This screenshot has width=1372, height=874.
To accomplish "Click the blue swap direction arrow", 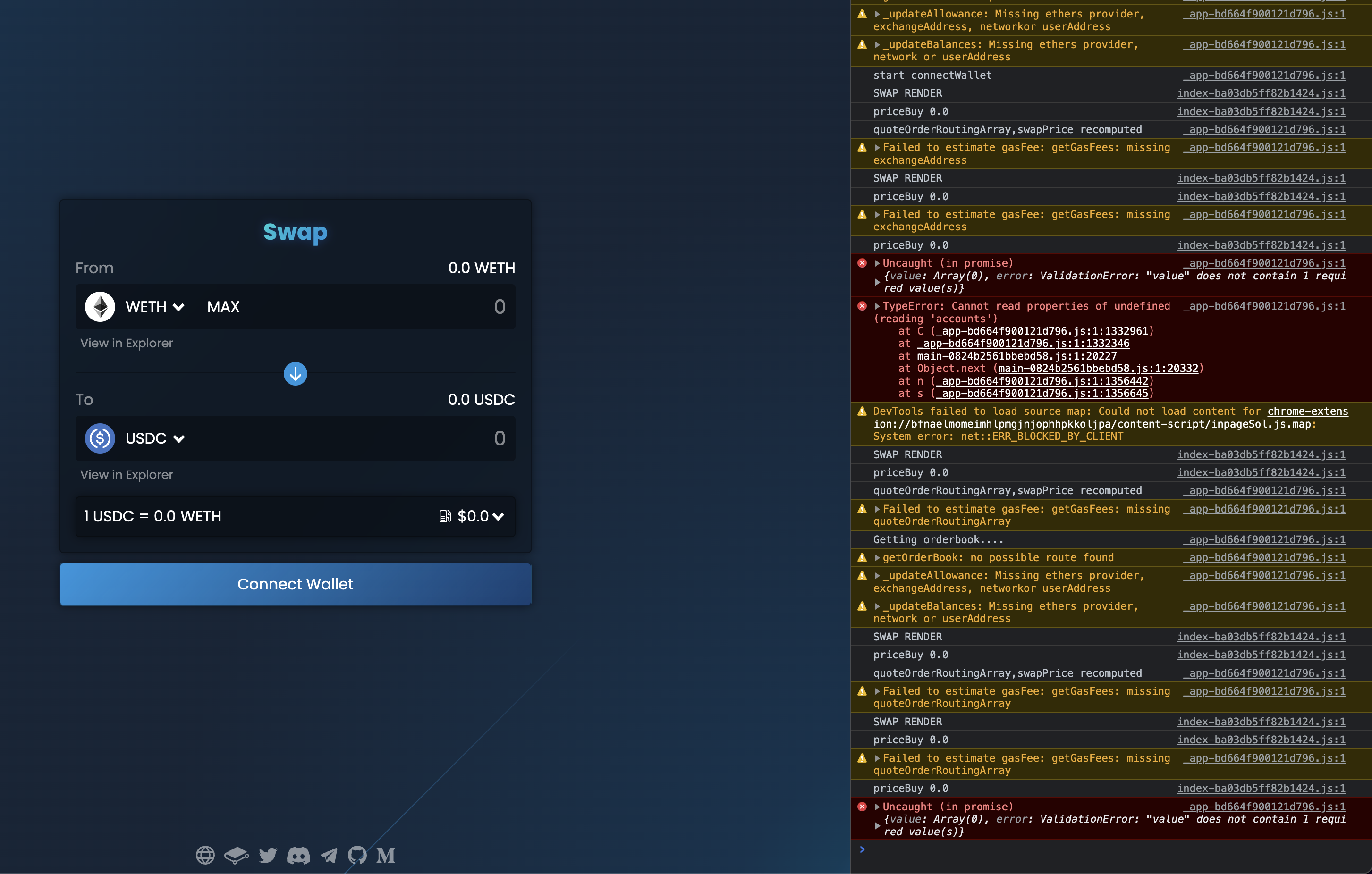I will [295, 373].
